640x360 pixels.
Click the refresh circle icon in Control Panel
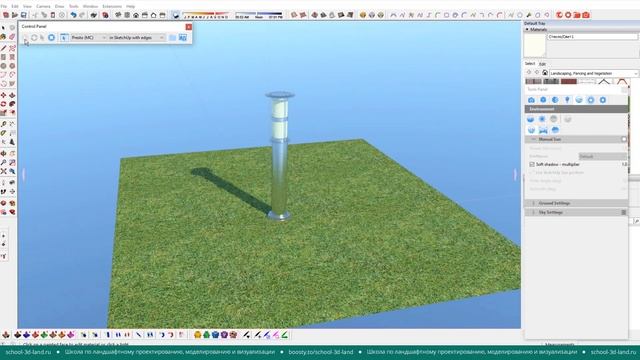tap(34, 38)
